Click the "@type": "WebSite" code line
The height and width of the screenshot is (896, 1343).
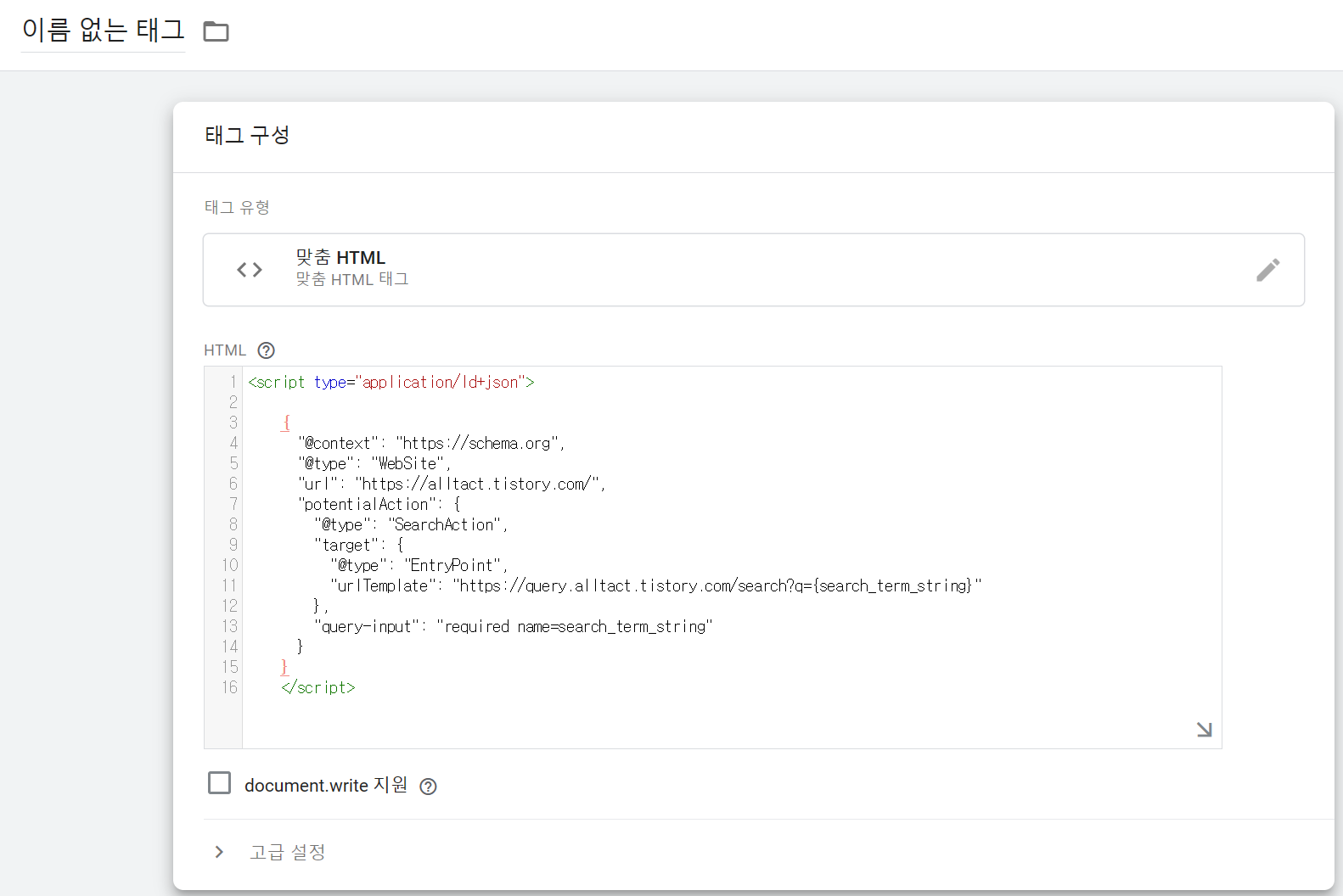[x=374, y=464]
